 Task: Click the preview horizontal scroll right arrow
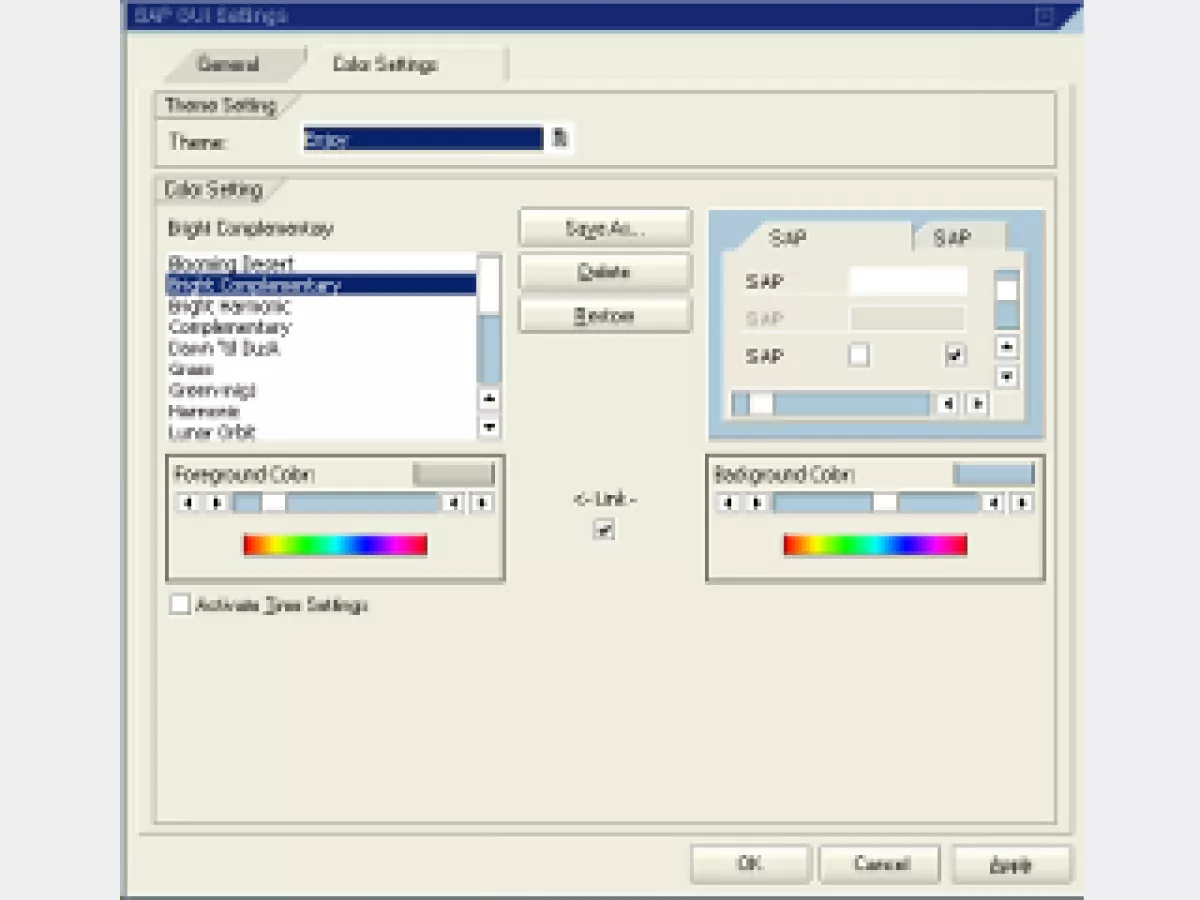(977, 404)
